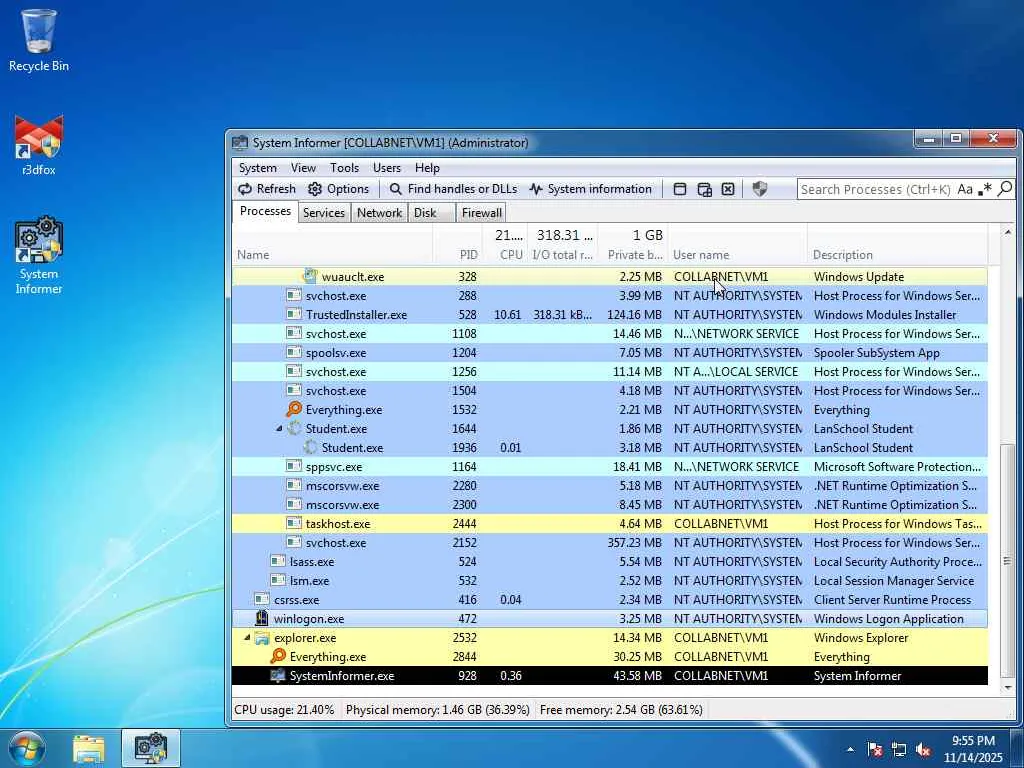Open the View menu
Screen dimensions: 1024x768
(303, 168)
